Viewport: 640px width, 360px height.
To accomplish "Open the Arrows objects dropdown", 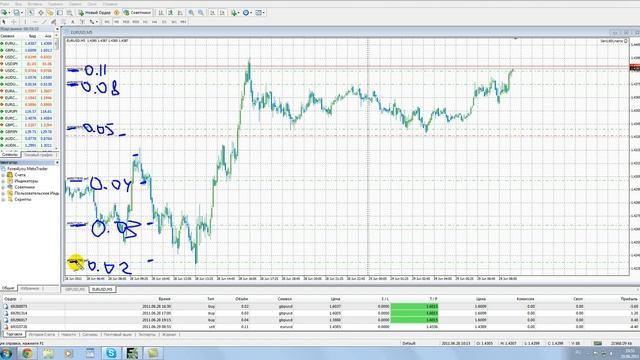I will [x=93, y=22].
